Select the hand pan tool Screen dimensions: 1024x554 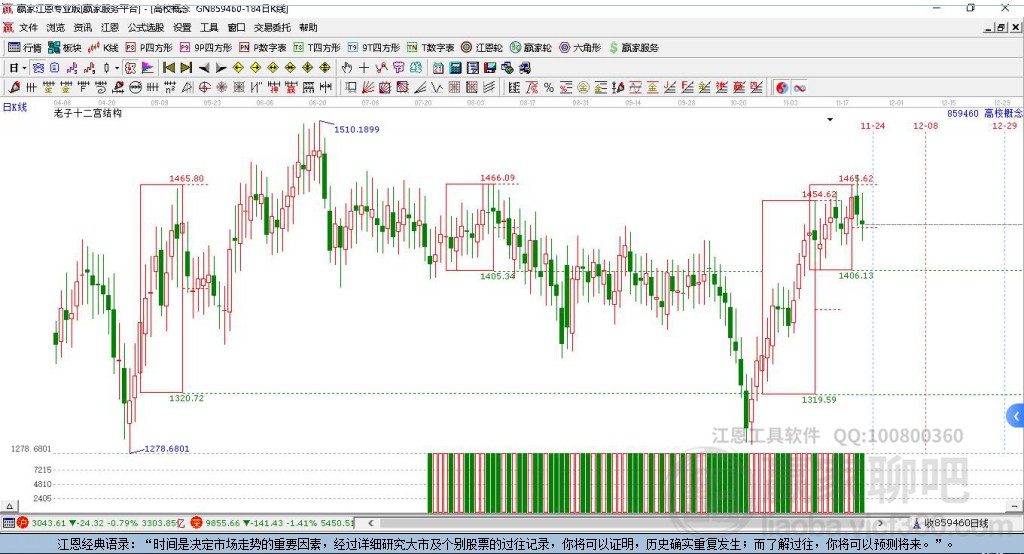(347, 68)
